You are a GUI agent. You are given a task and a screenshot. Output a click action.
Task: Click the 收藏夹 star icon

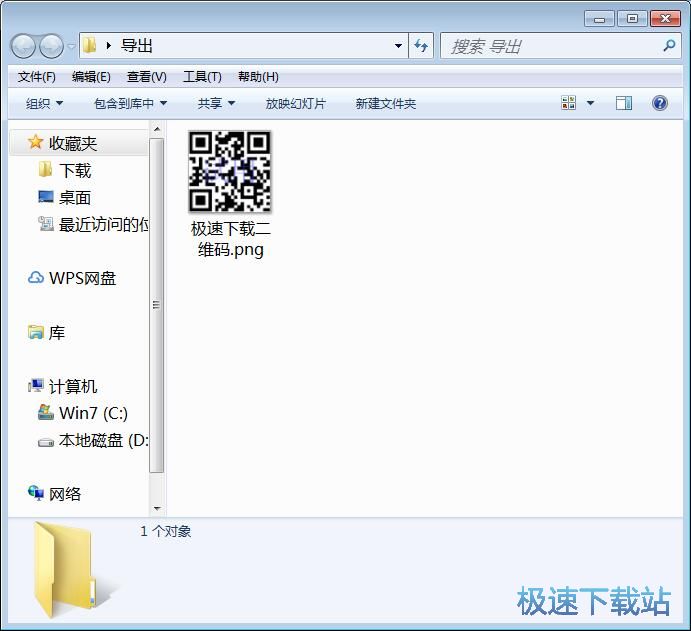[35, 142]
